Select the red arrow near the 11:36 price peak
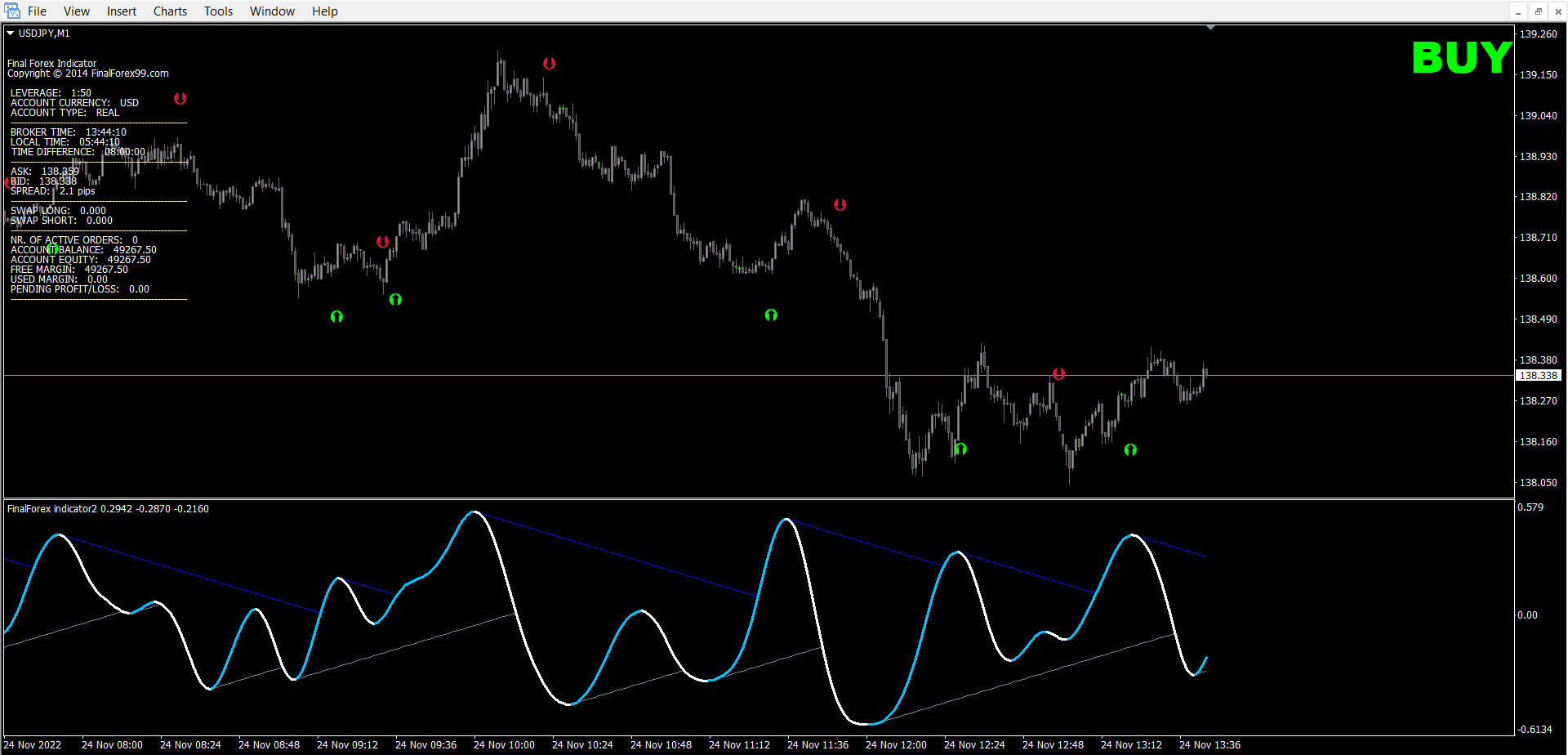1568x755 pixels. (x=840, y=205)
